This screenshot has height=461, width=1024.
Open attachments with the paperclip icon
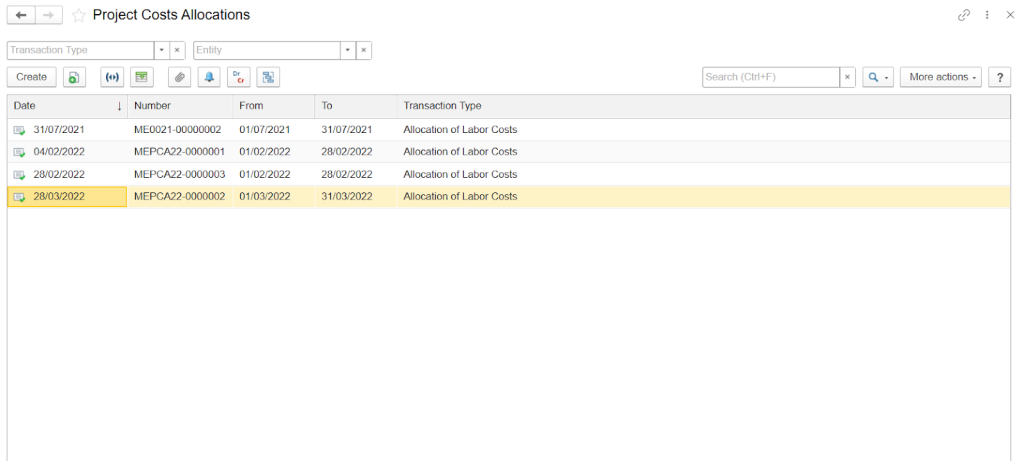[x=180, y=77]
